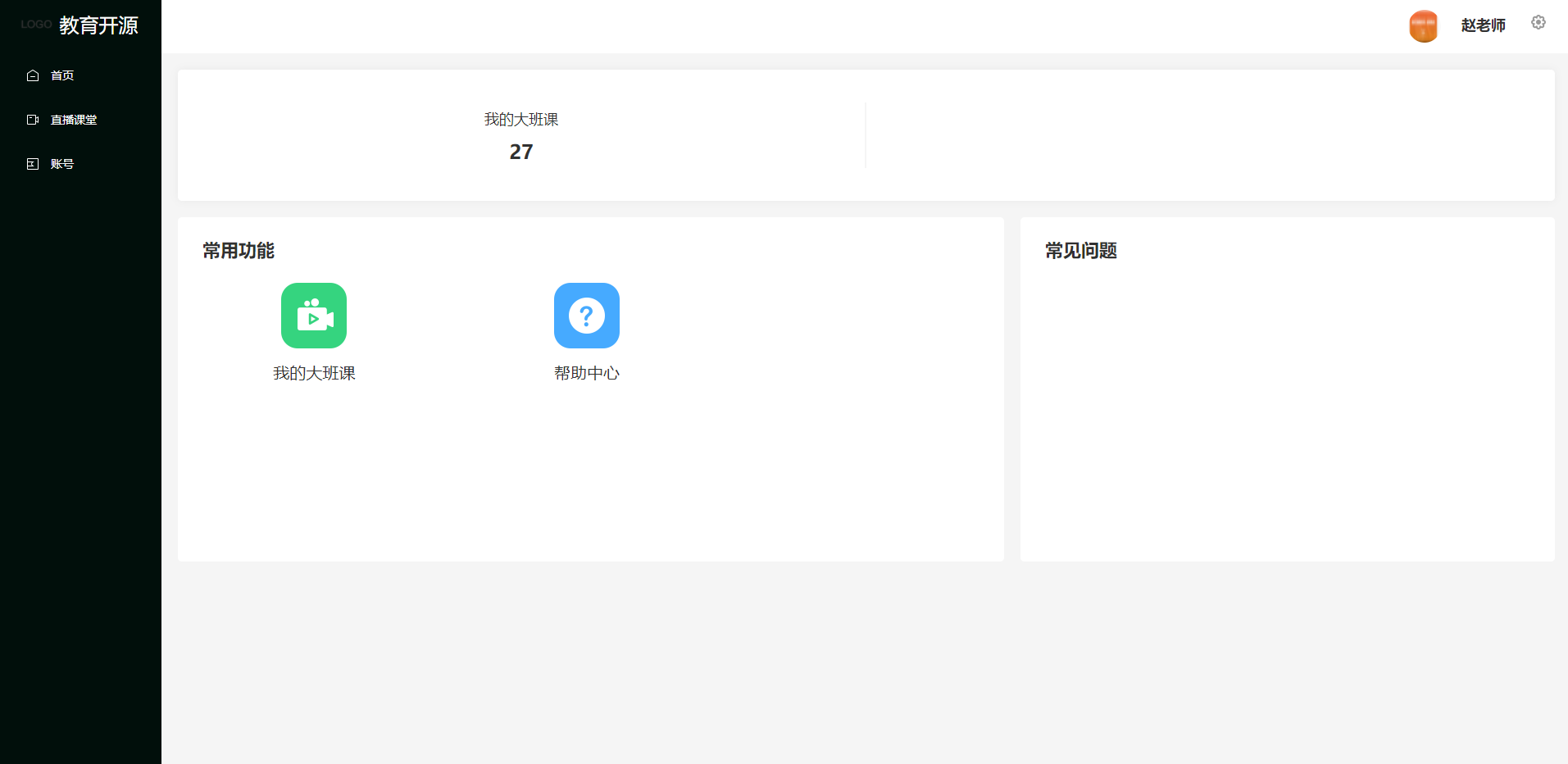Click the 常用功能 heading
The height and width of the screenshot is (764, 1568).
239,251
